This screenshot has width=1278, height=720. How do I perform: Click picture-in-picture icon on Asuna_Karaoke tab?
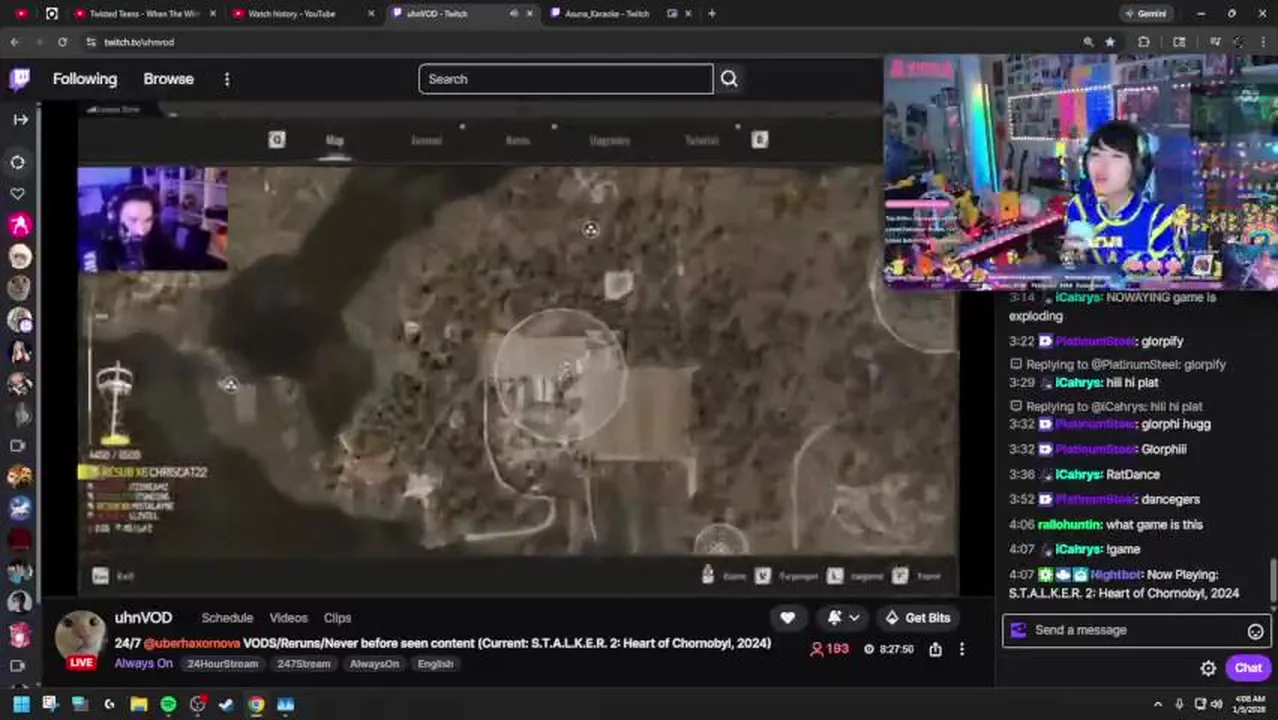tap(672, 14)
